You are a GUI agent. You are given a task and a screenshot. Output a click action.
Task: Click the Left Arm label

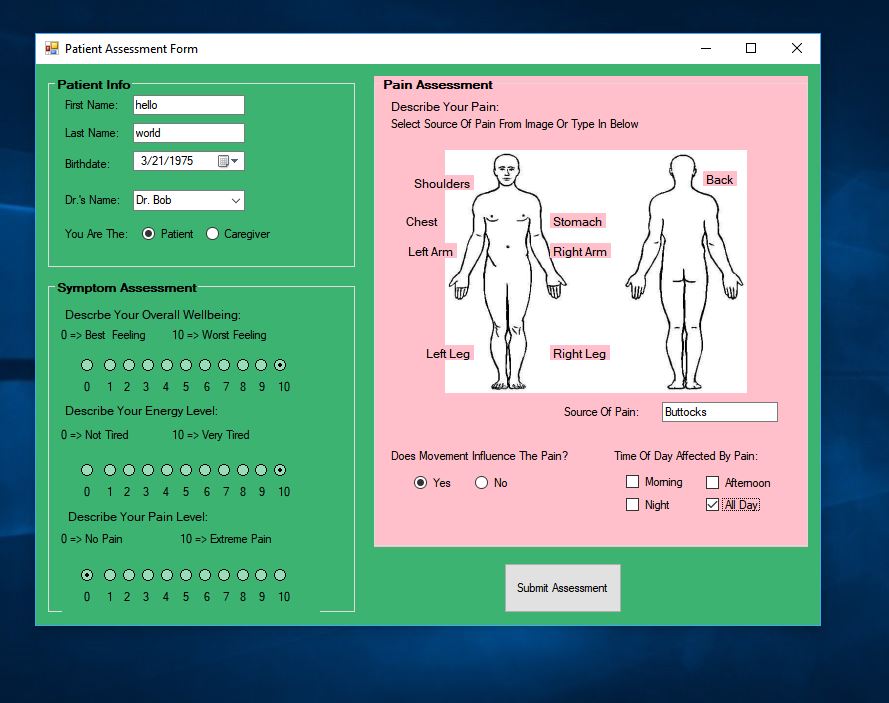430,252
